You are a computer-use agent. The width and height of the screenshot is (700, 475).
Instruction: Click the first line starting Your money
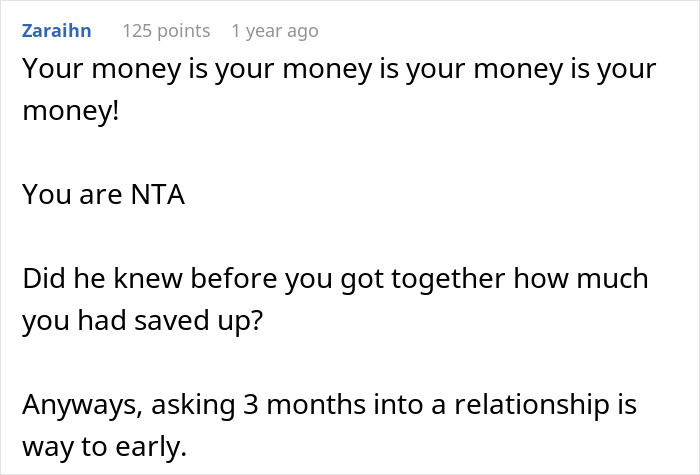point(339,70)
